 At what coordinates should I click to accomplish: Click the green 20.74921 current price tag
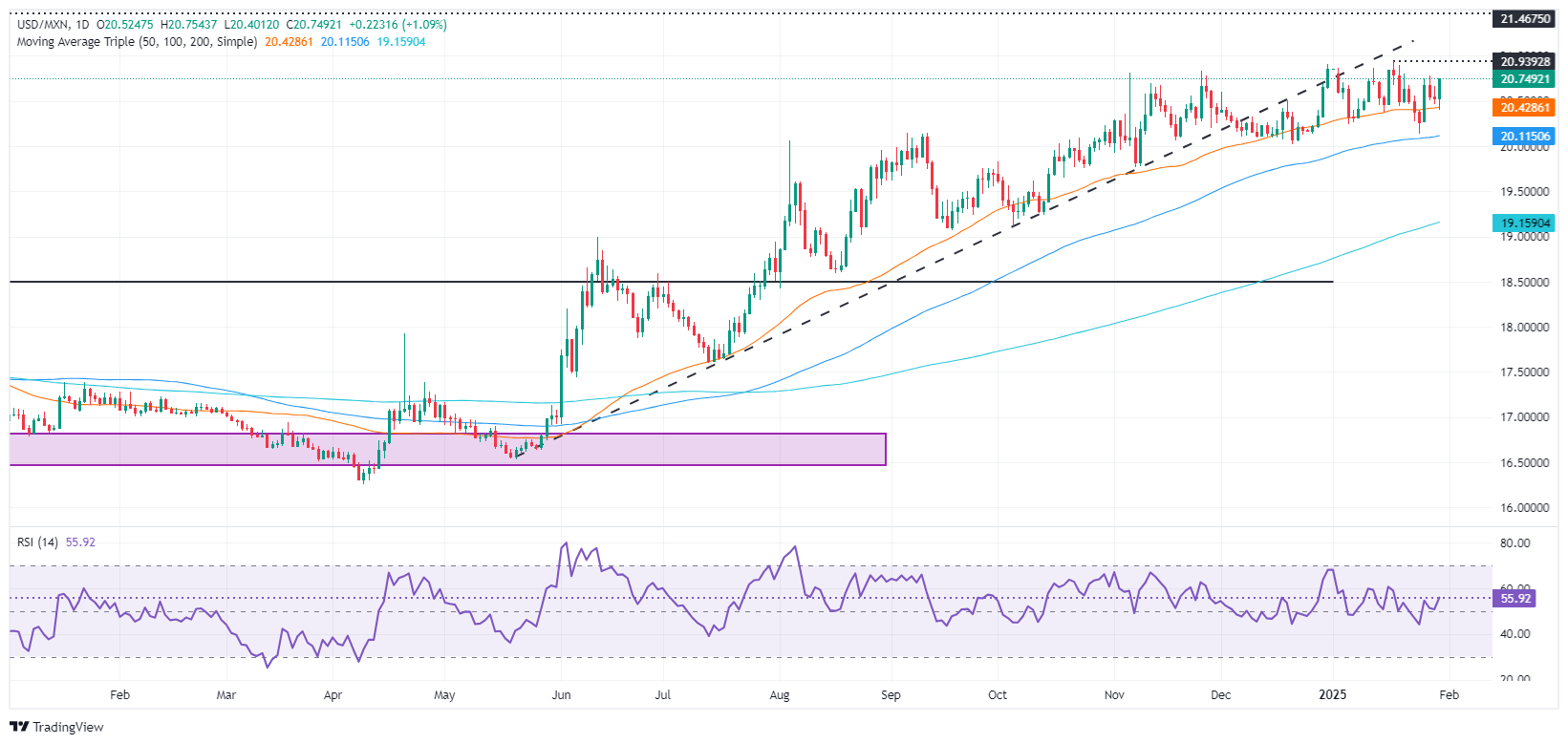click(1524, 79)
